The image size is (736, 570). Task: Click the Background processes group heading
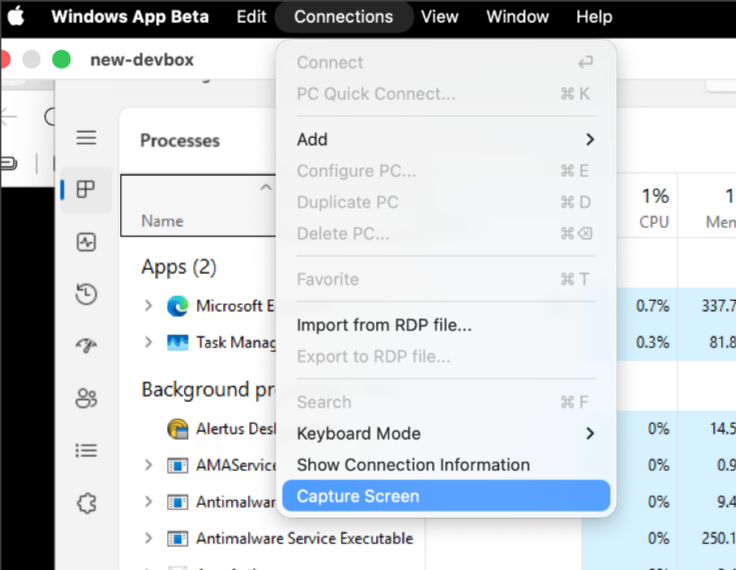[208, 390]
